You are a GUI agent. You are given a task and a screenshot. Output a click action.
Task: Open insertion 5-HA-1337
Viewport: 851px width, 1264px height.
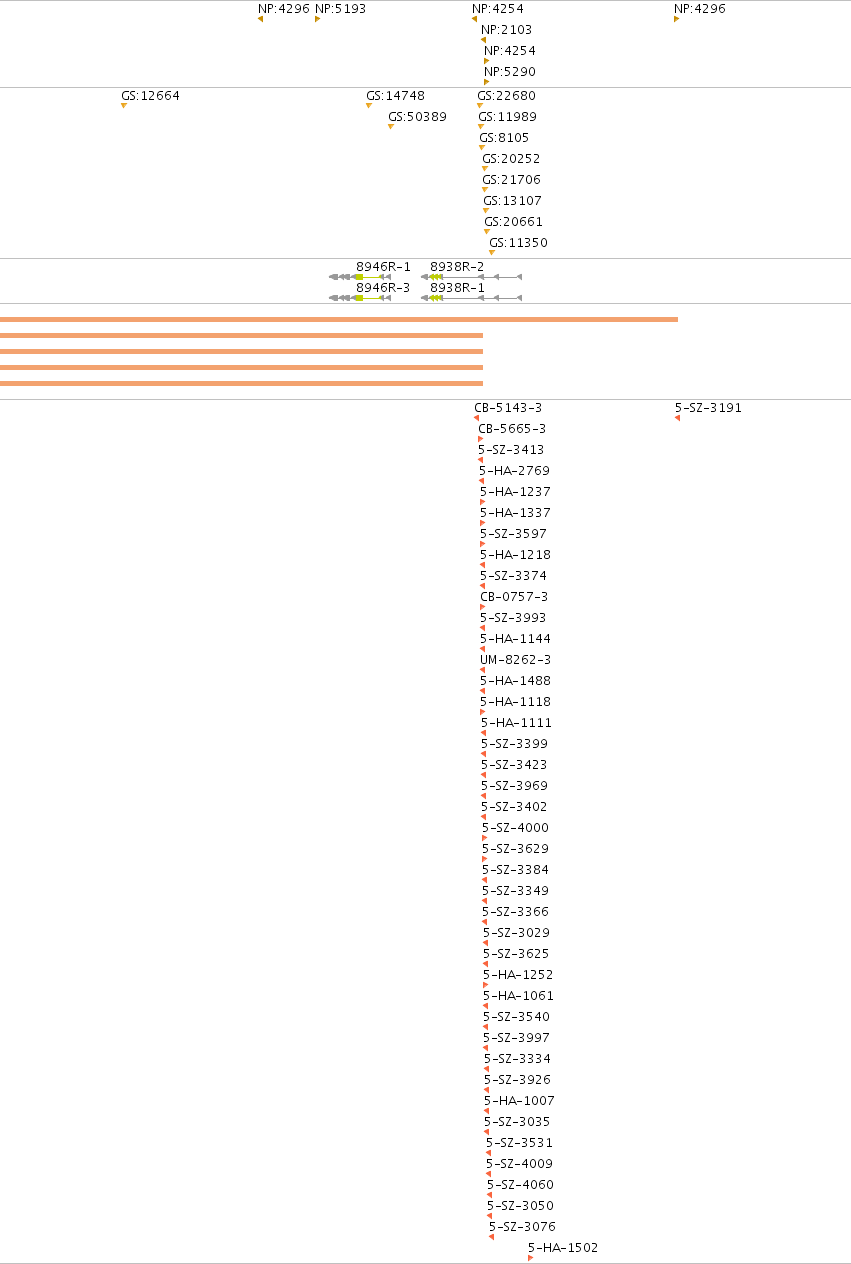click(515, 514)
